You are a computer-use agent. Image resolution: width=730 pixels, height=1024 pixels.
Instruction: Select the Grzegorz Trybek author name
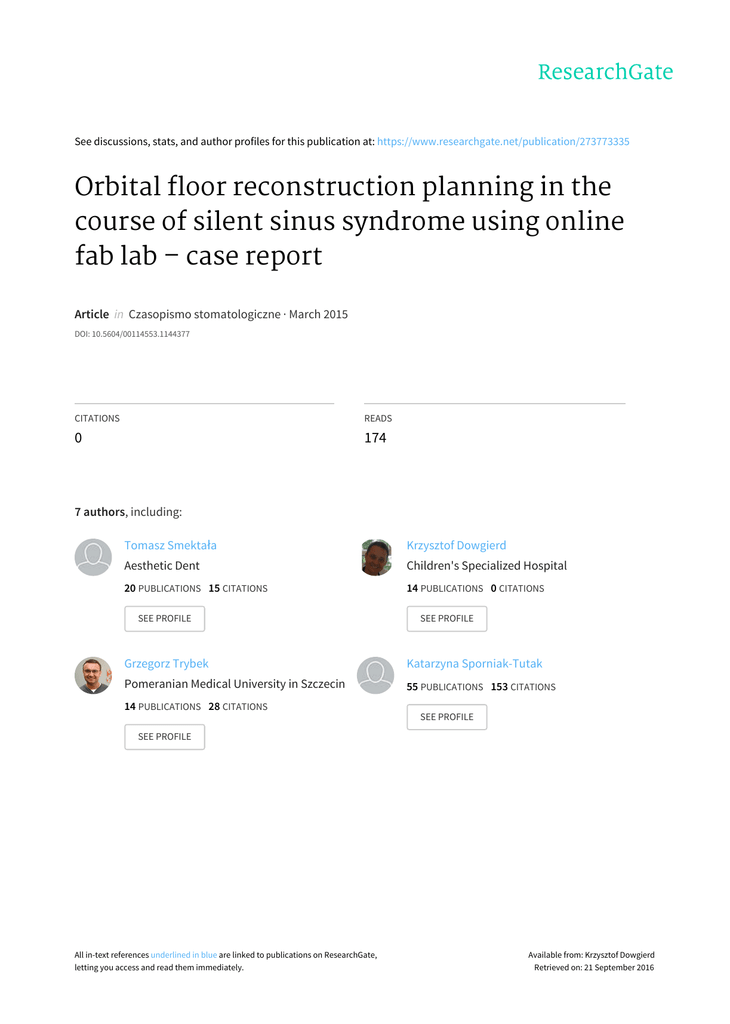[x=166, y=663]
